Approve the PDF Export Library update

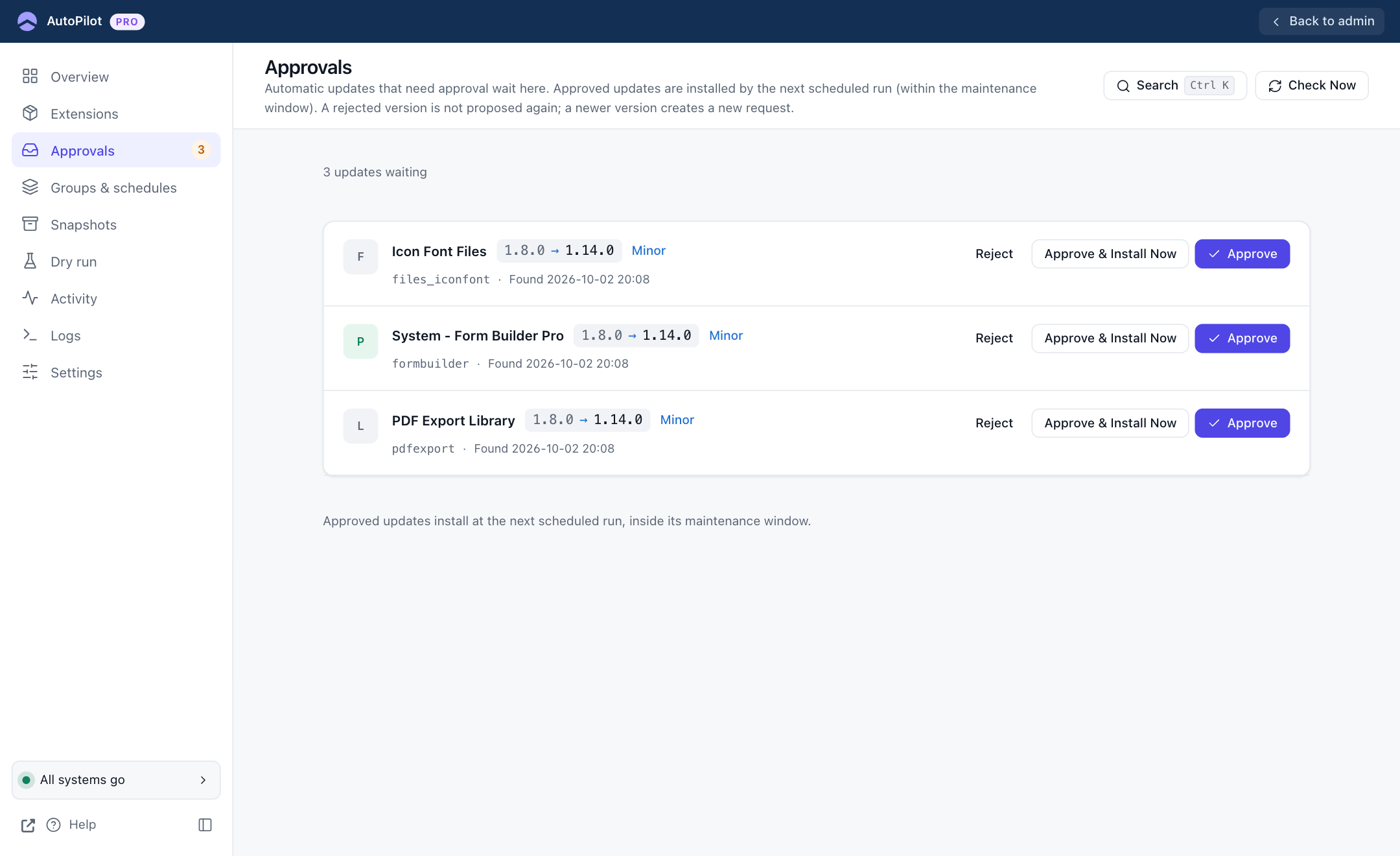click(x=1242, y=423)
